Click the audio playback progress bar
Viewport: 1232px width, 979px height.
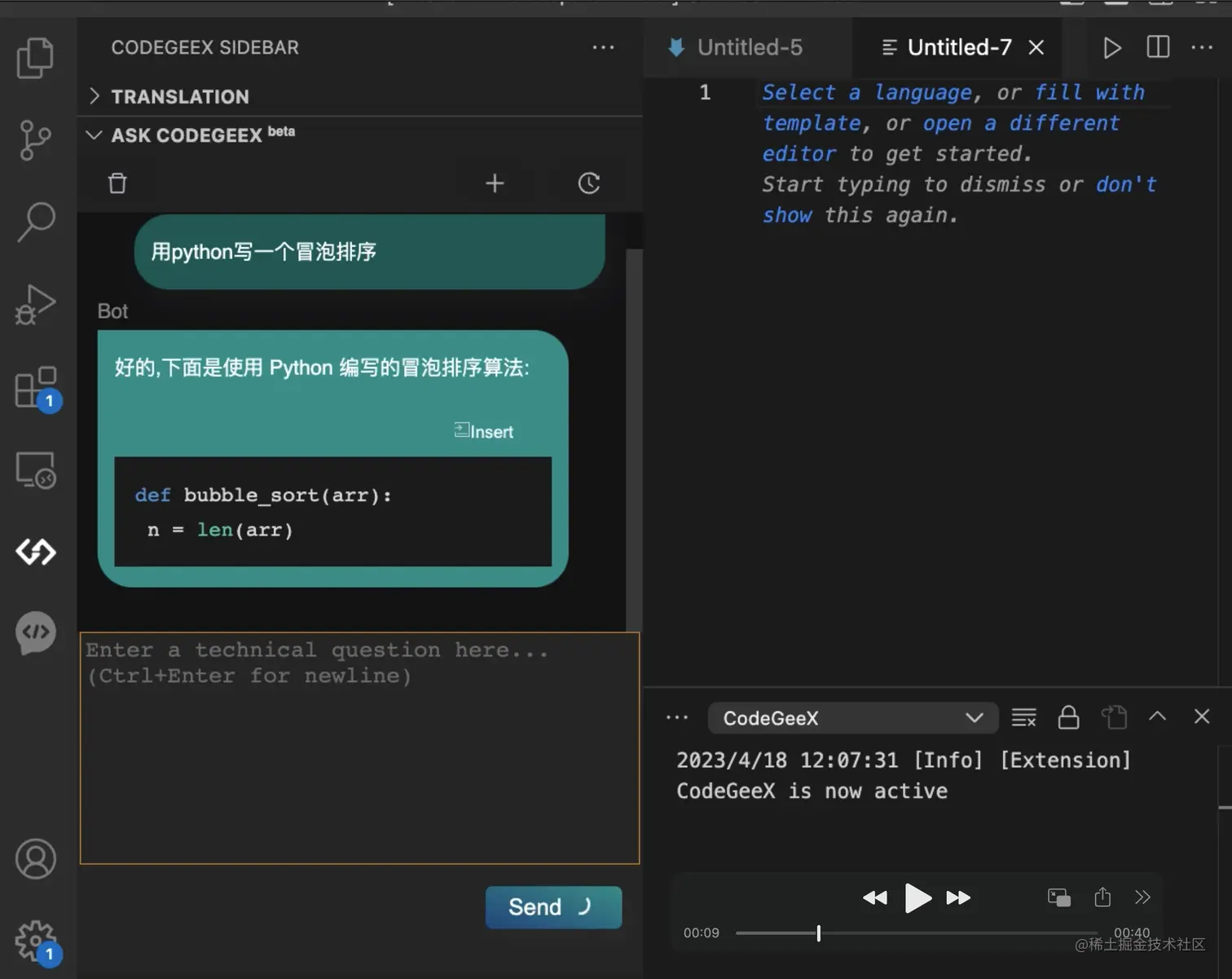click(917, 933)
